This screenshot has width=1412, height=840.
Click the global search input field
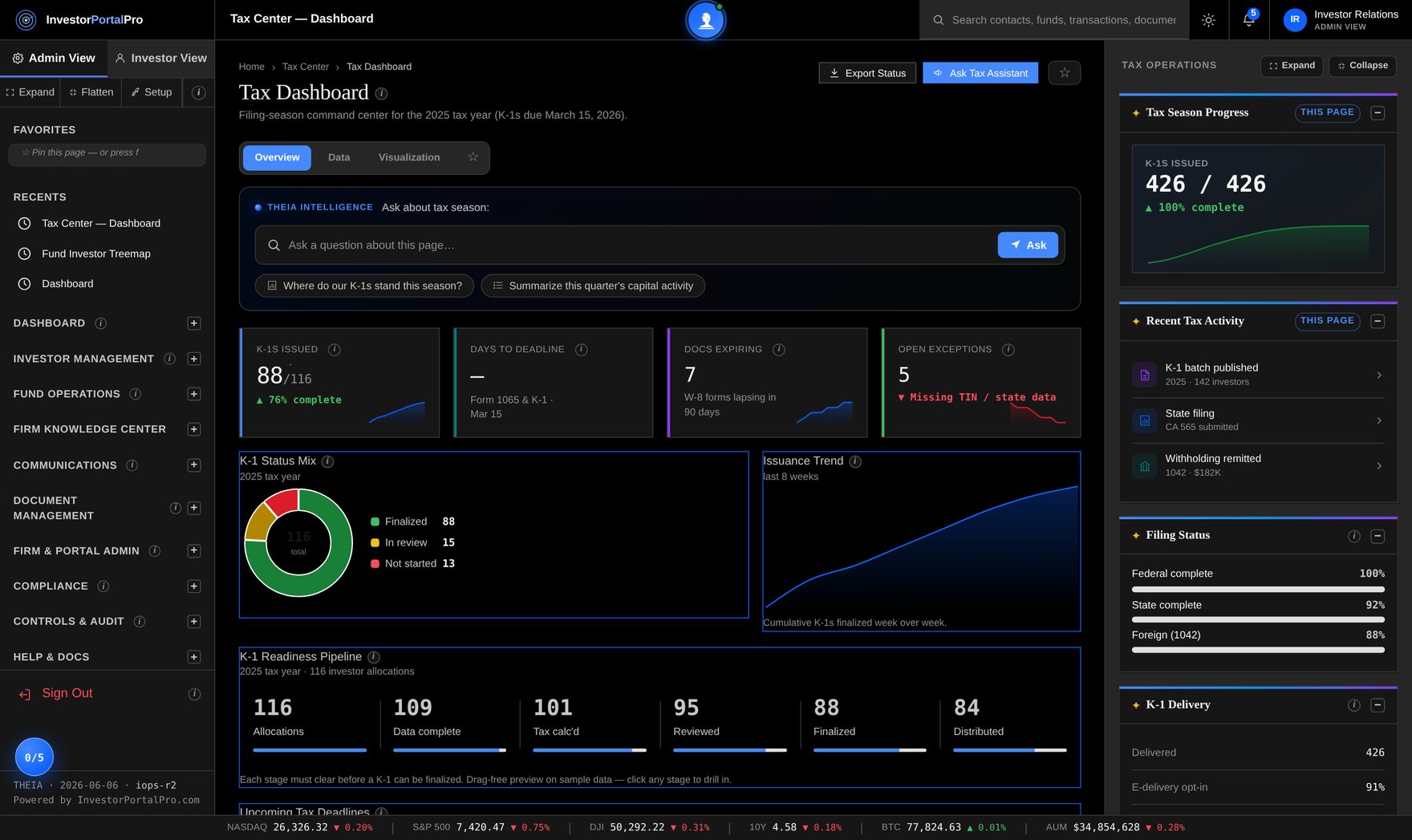[1053, 20]
